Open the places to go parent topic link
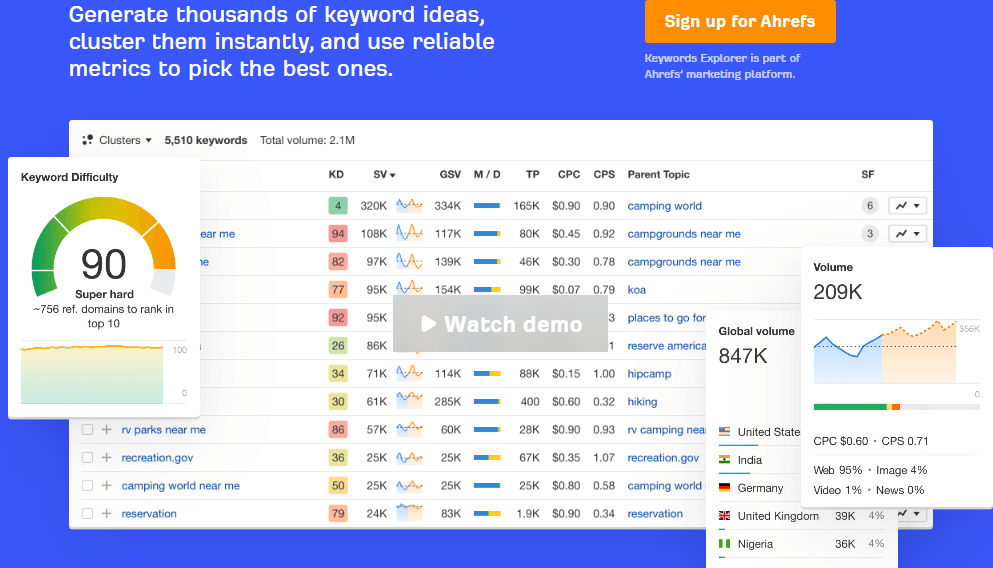 [x=666, y=318]
